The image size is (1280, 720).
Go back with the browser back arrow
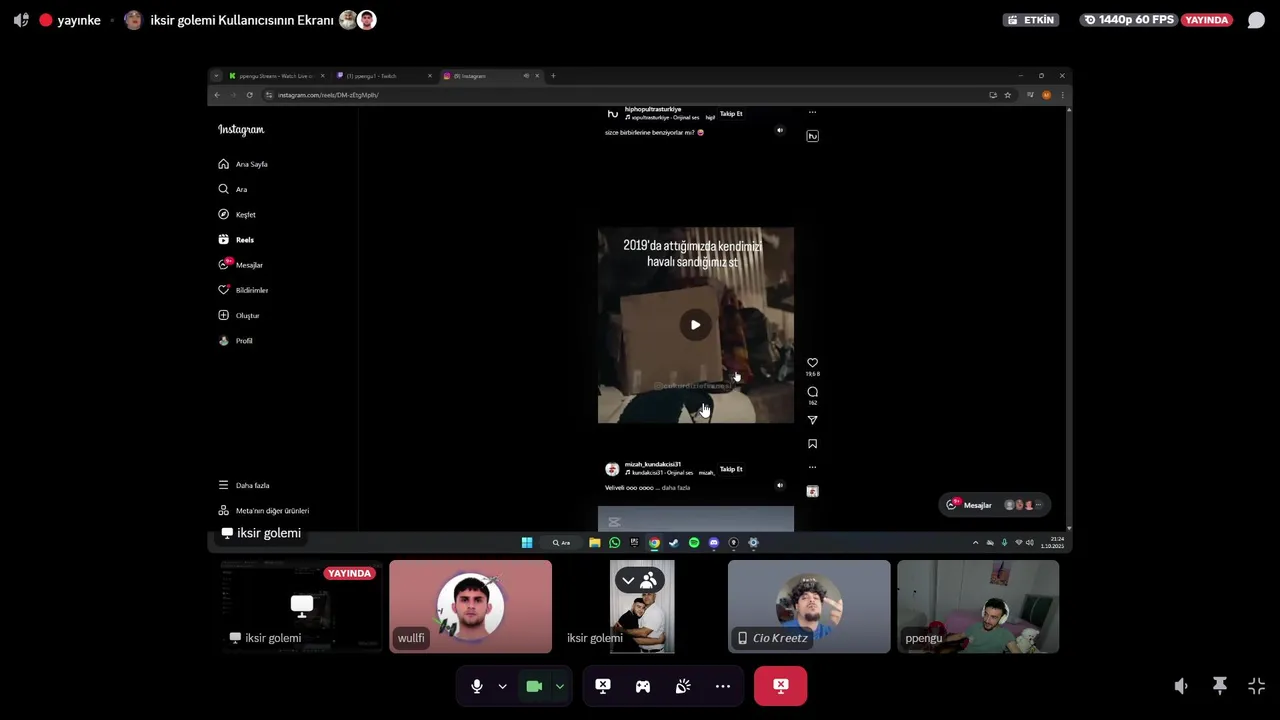[x=217, y=95]
